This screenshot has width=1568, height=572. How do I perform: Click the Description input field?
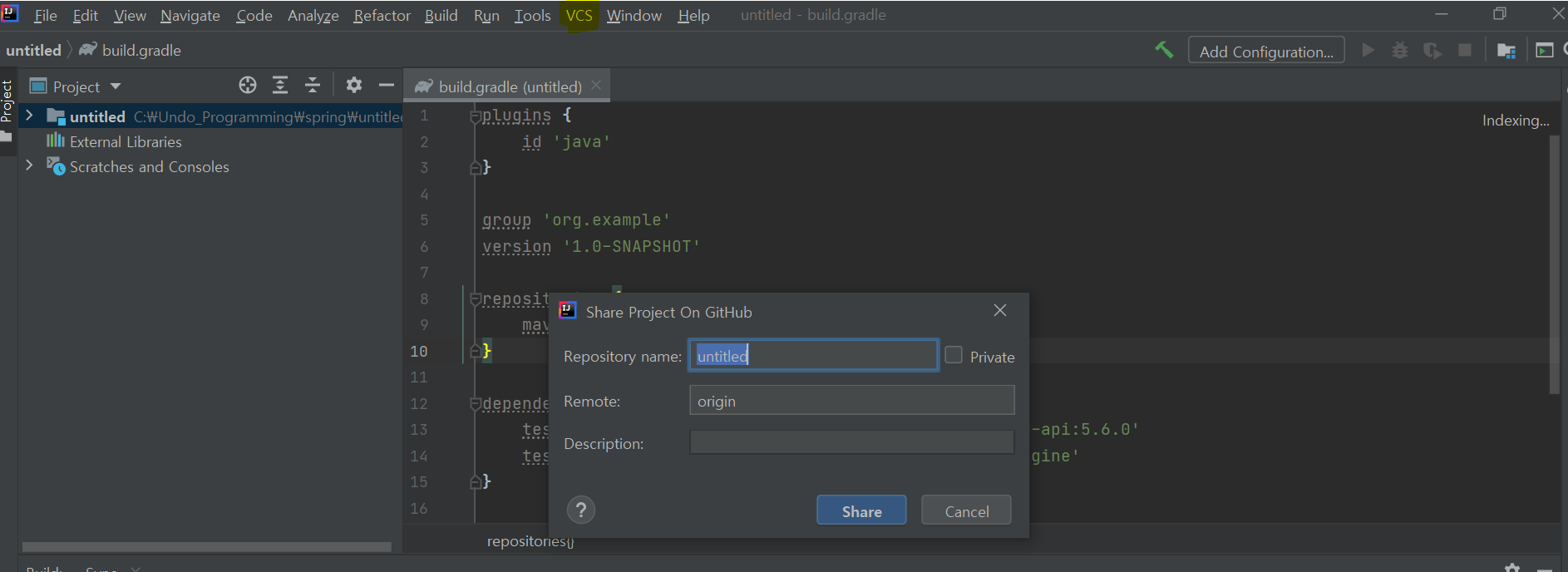click(x=851, y=442)
